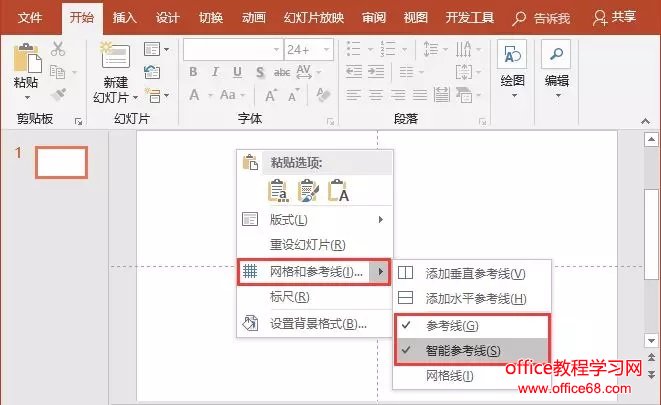This screenshot has height=405, width=661.
Task: Click the Change Case Aa icon
Action: coord(228,95)
